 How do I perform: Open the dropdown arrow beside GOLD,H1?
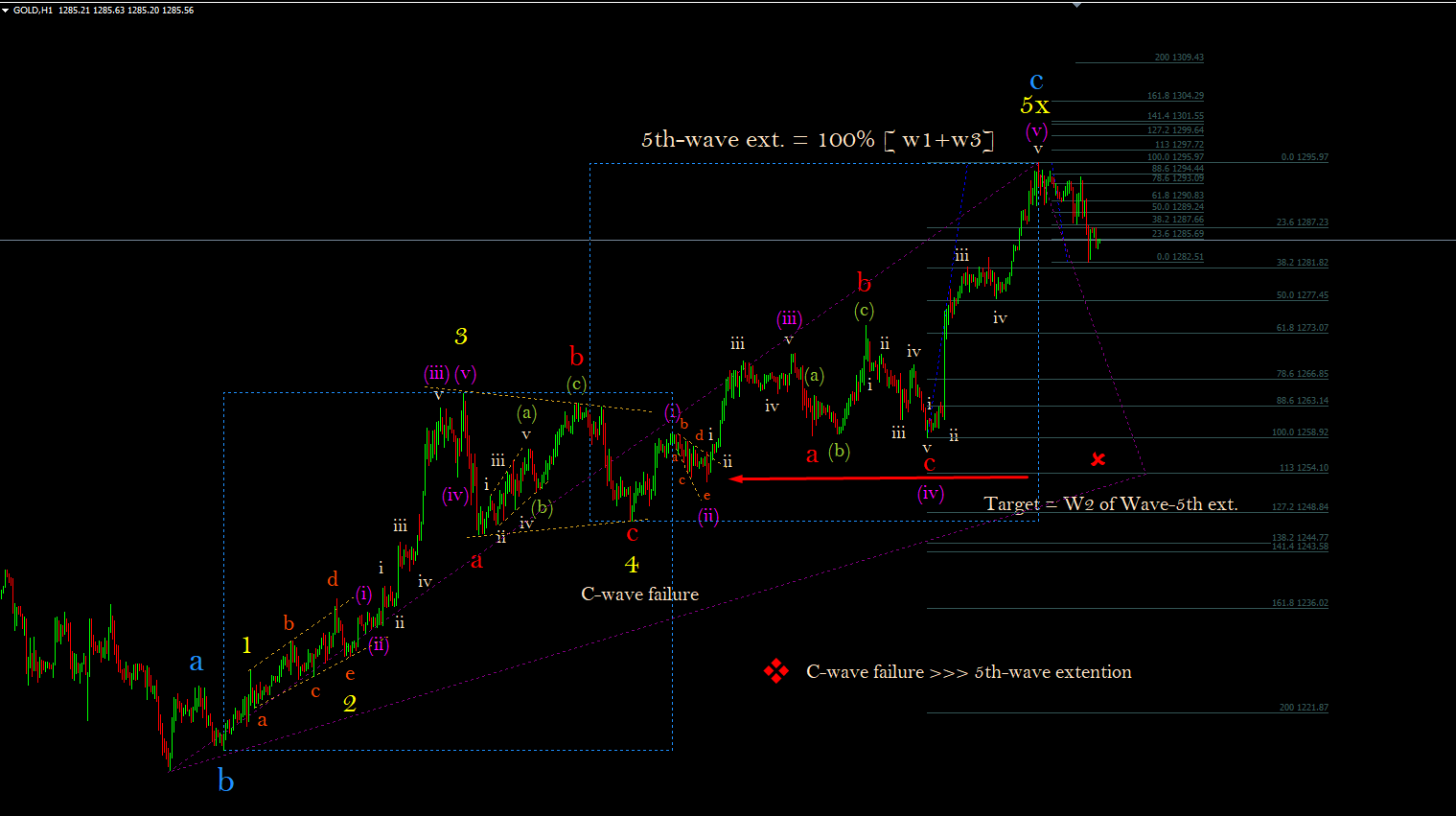(x=6, y=10)
